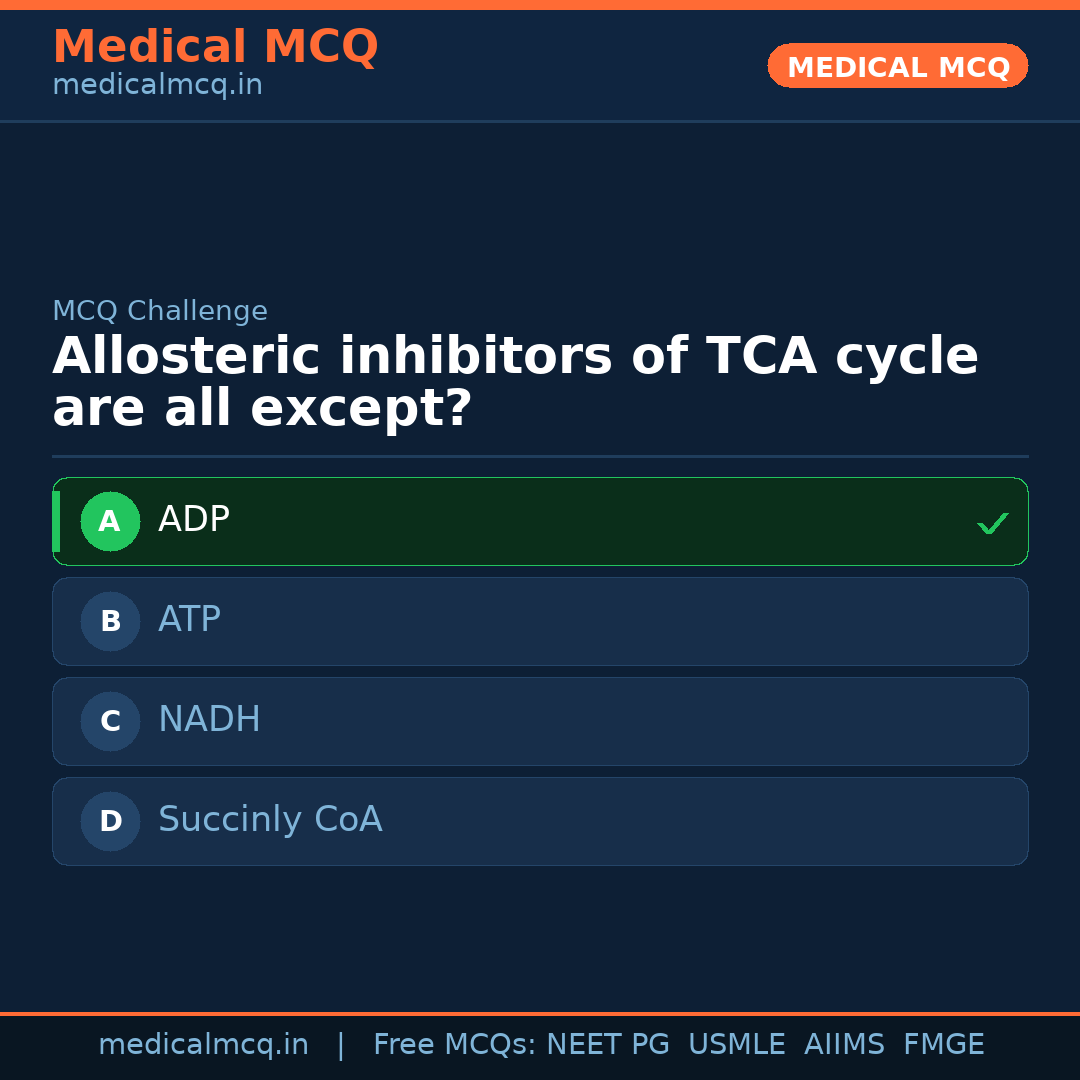
Task: Click the green checkmark beside ADP
Action: 992,523
